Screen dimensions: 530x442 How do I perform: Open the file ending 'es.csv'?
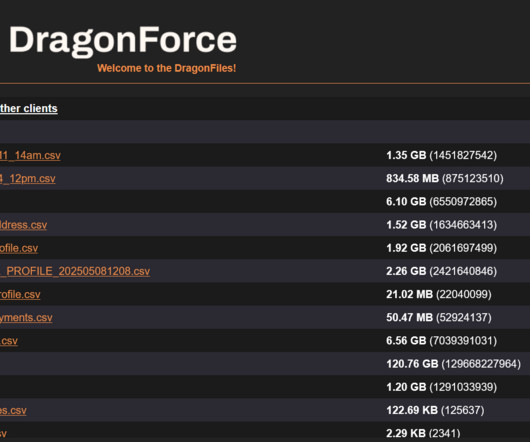click(13, 410)
